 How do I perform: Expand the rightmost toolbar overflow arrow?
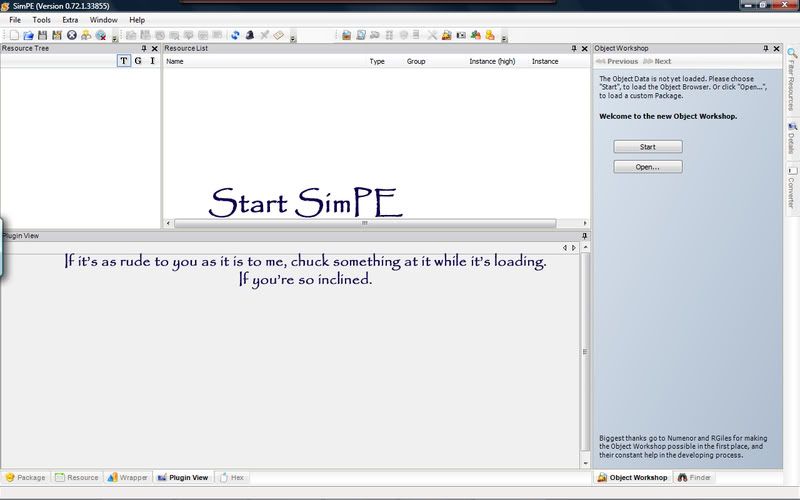pyautogui.click(x=504, y=37)
